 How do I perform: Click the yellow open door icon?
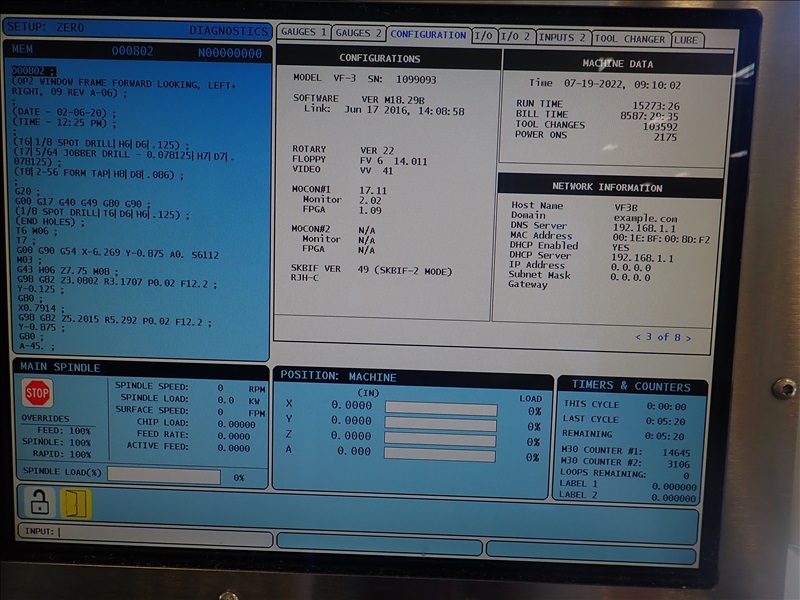[76, 502]
